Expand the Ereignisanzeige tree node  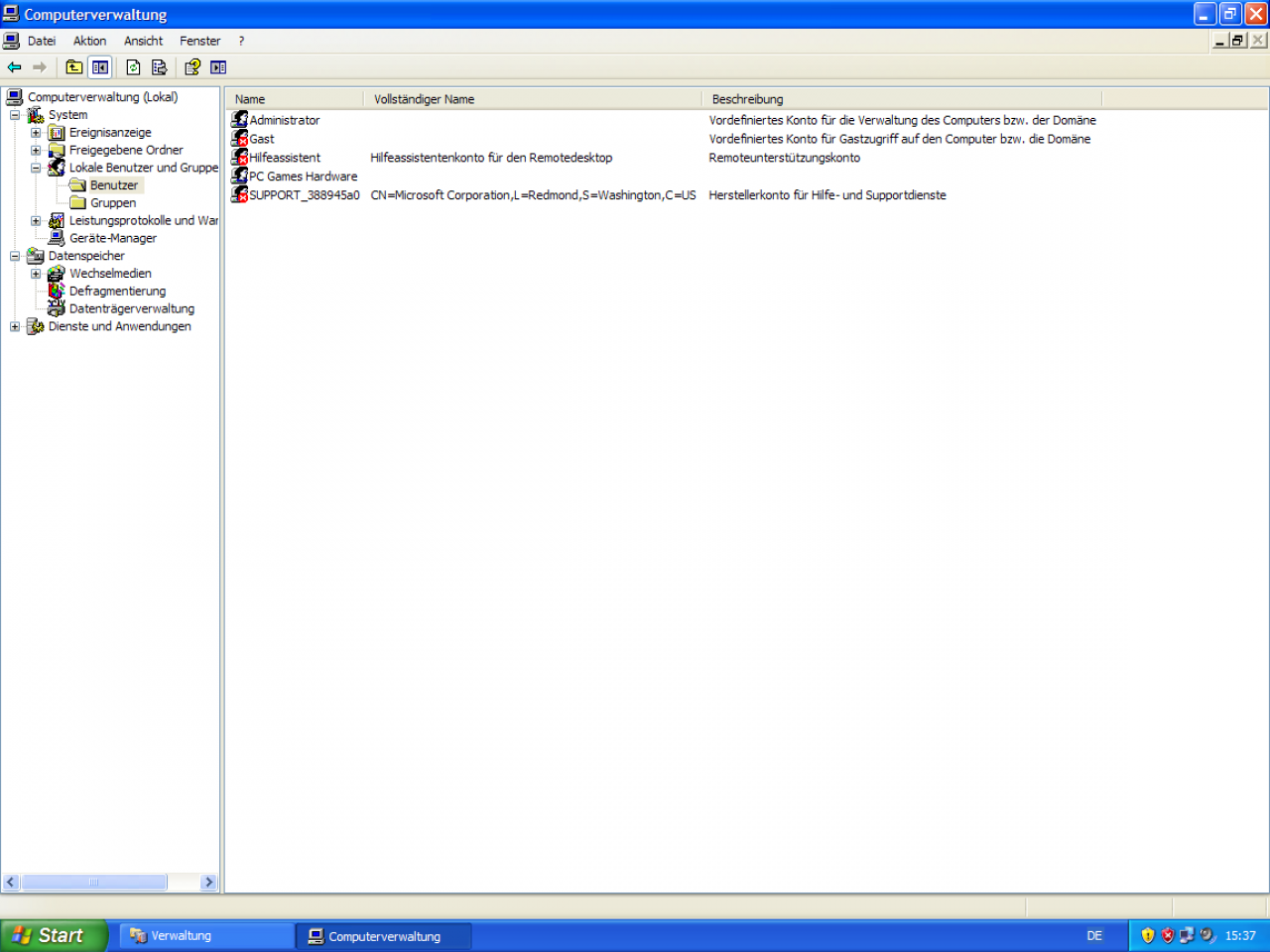click(36, 133)
